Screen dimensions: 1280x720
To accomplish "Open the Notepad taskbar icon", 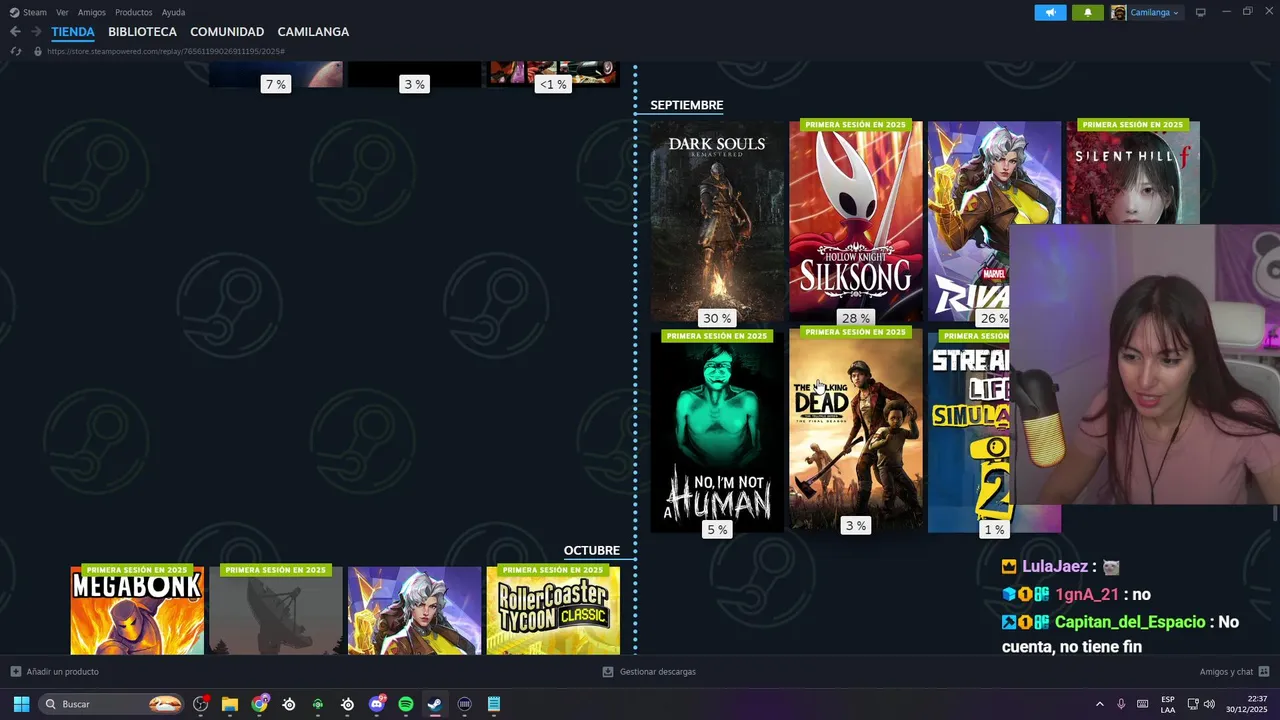I will pos(494,704).
